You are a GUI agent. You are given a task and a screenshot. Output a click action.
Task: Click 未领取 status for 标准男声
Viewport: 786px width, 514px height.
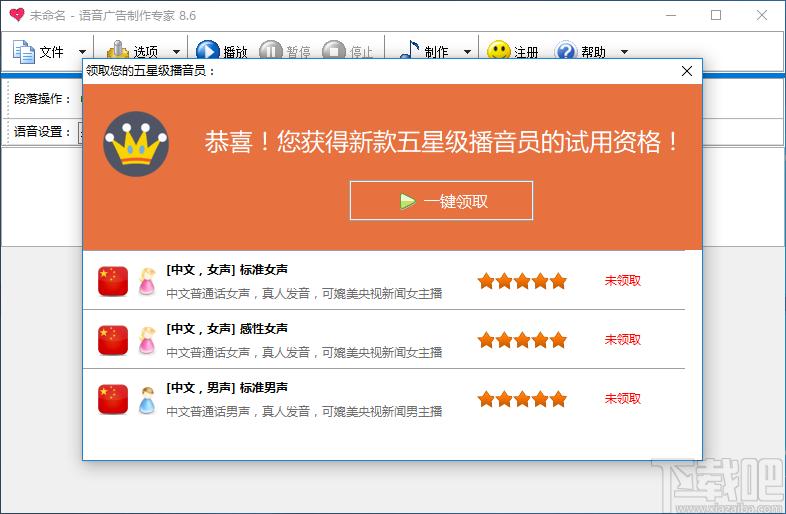(x=623, y=399)
